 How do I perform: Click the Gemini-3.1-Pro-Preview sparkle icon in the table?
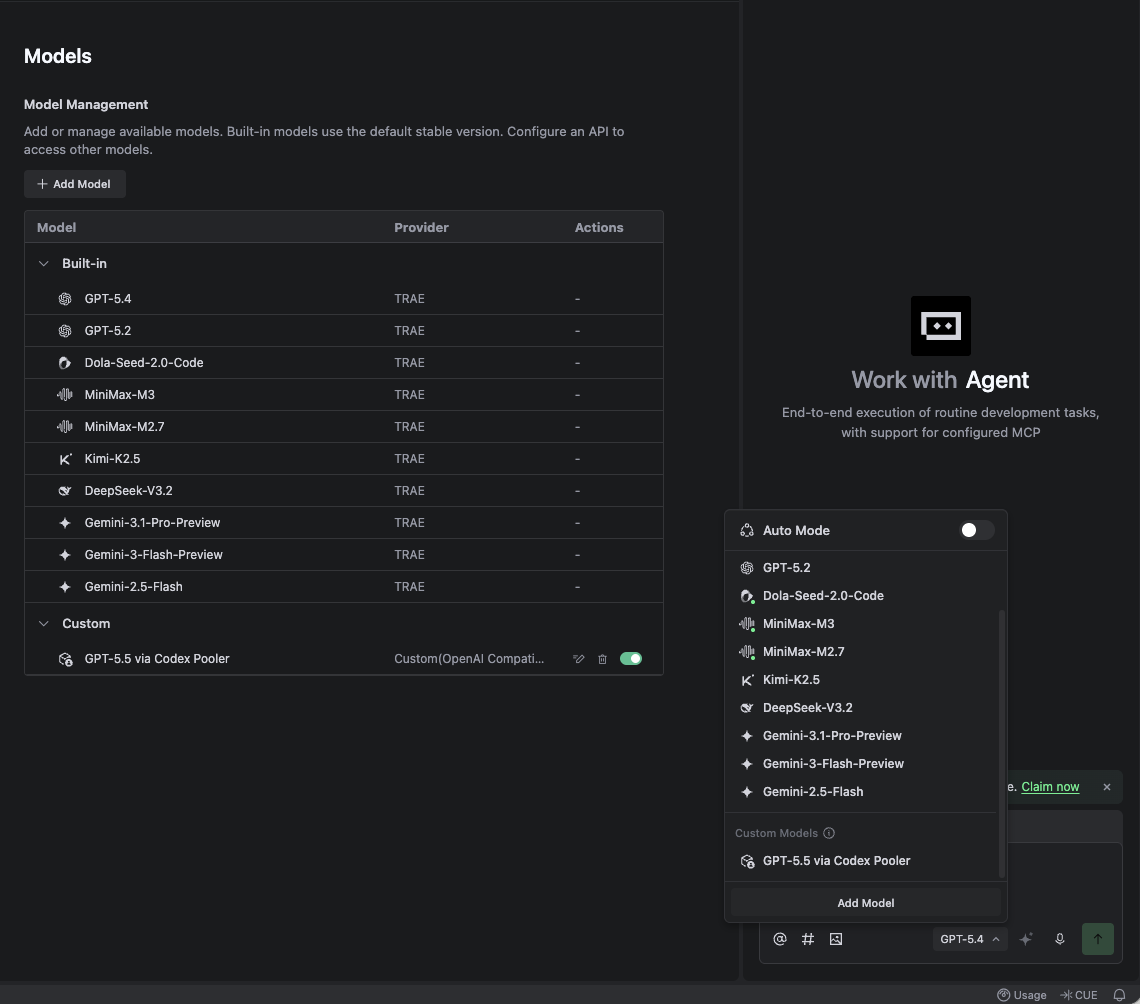click(x=65, y=523)
